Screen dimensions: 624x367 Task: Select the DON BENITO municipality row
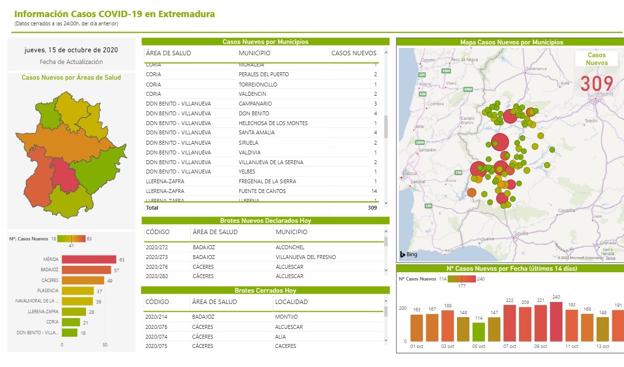tap(261, 113)
